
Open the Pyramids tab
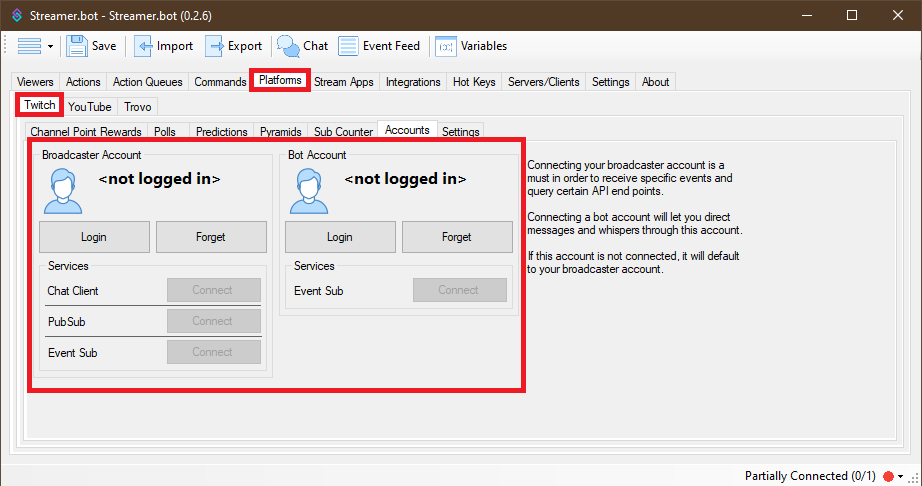tap(280, 132)
